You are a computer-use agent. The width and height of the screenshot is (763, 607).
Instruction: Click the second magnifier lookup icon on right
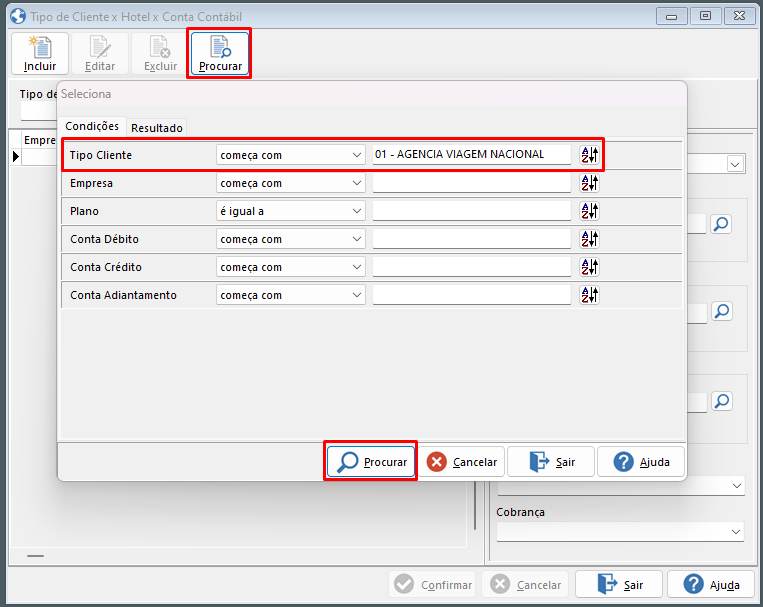click(x=722, y=311)
